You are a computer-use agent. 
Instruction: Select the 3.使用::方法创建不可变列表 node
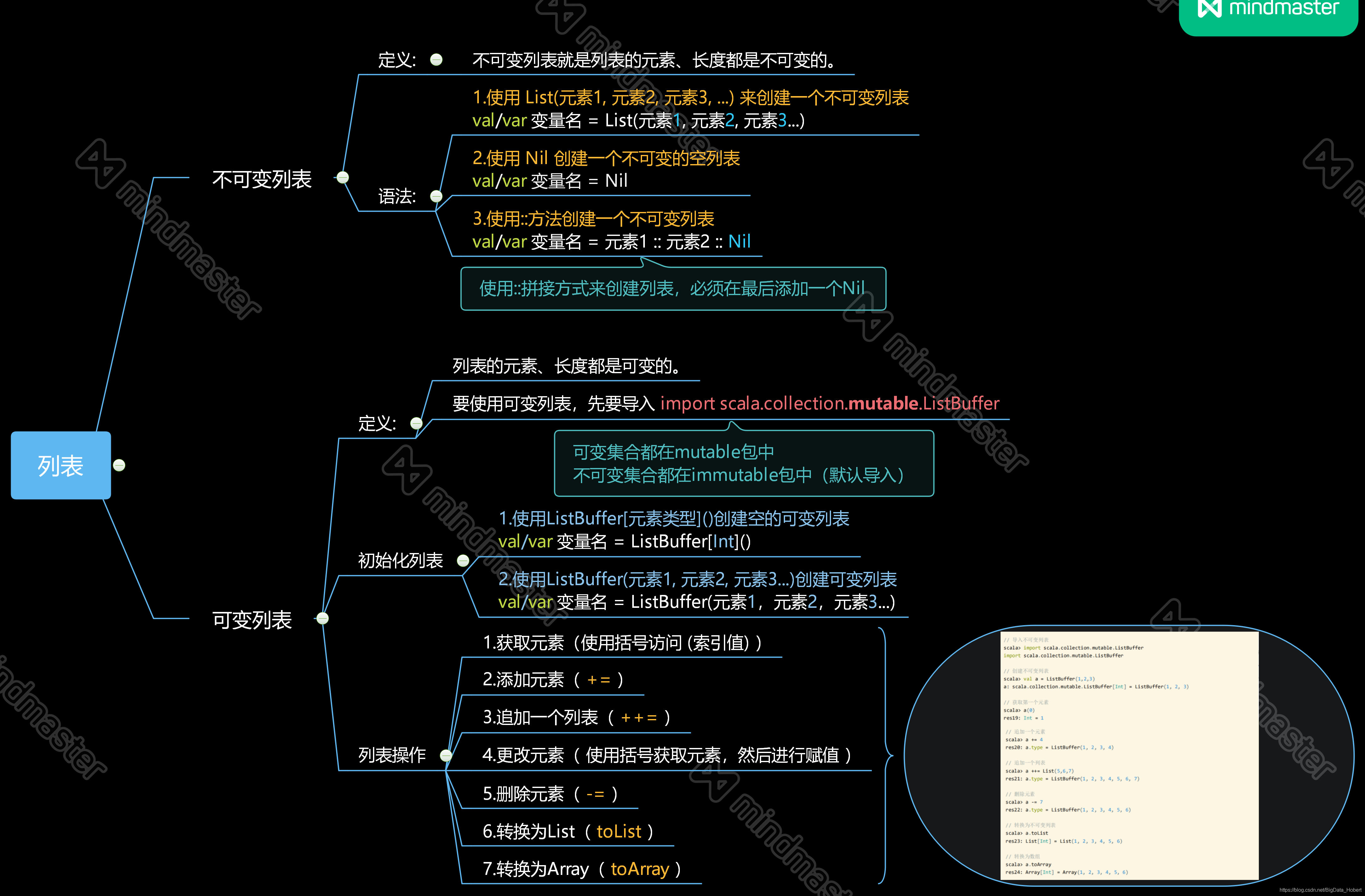tap(611, 230)
